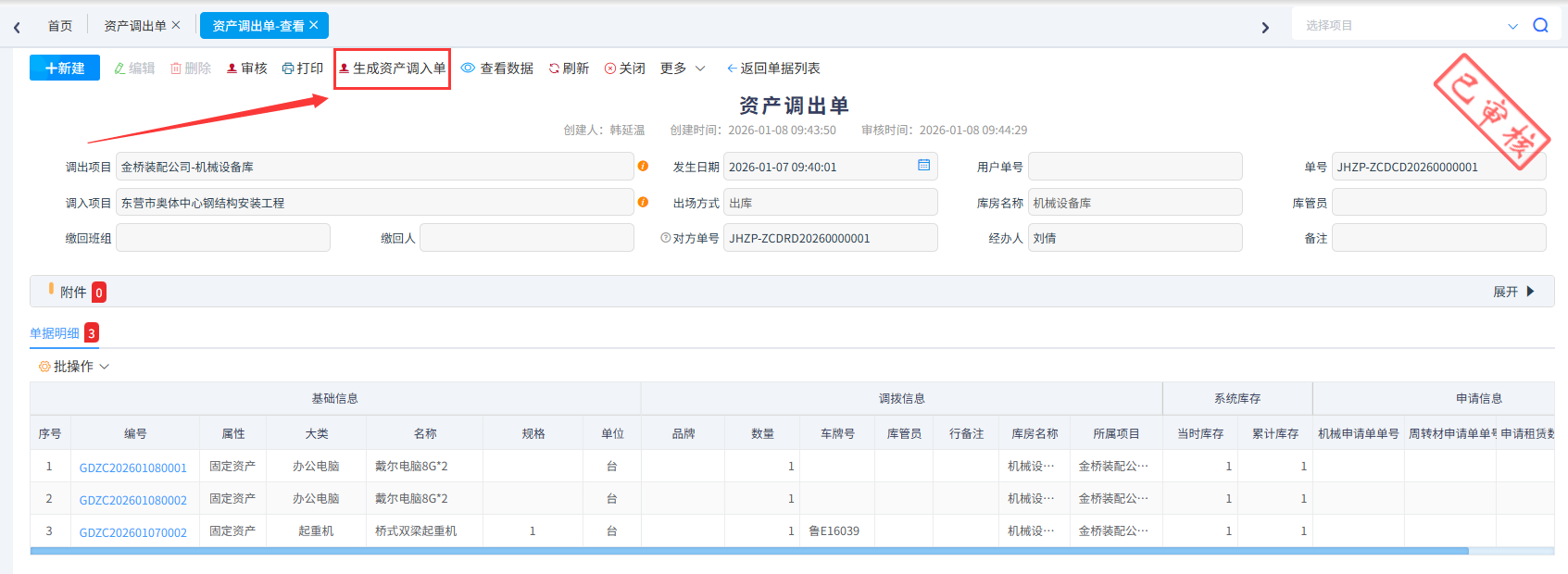The width and height of the screenshot is (1568, 574).
Task: Click 生成资产调入单 button
Action: (x=393, y=69)
